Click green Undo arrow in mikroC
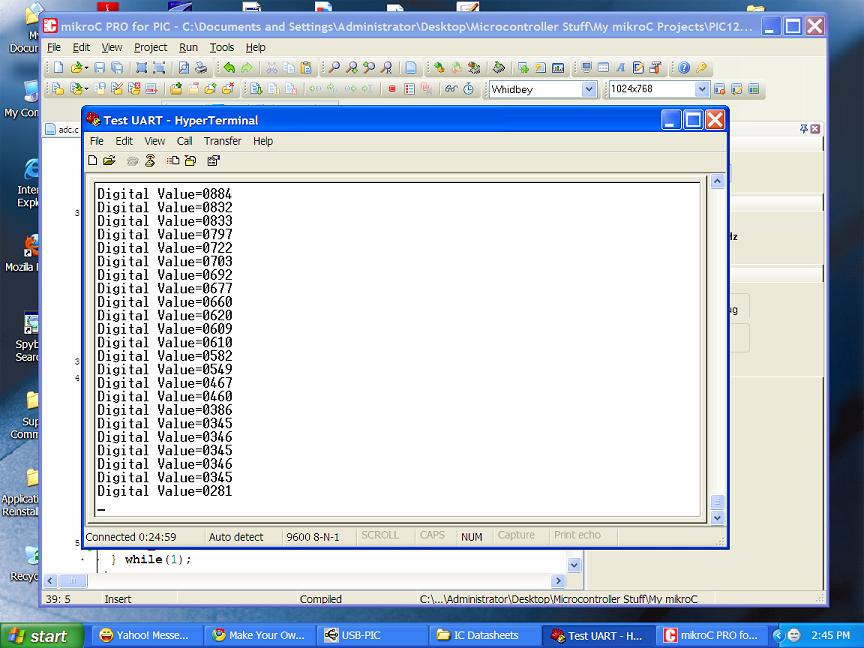The width and height of the screenshot is (864, 648). coord(229,68)
